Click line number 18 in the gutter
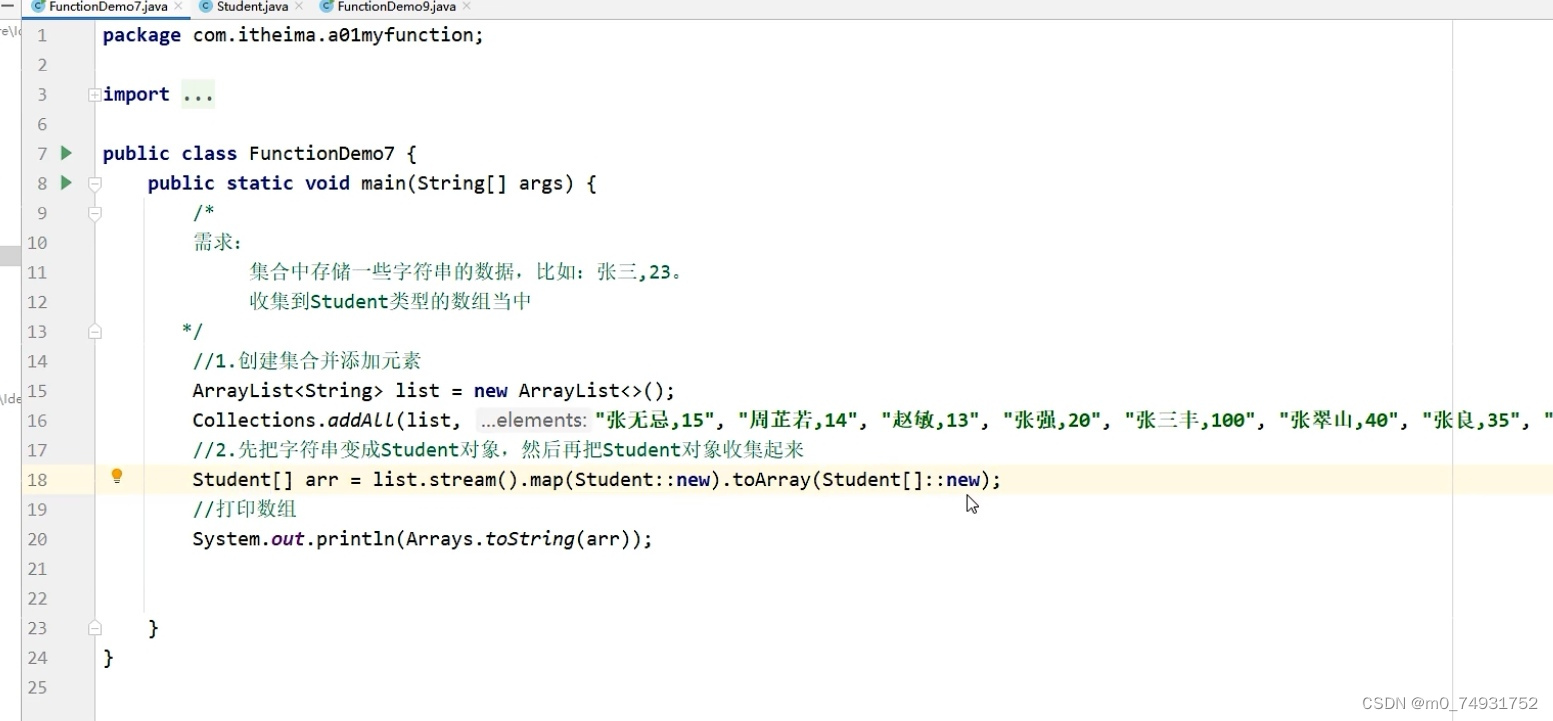Screen dimensions: 1553x721 (x=37, y=480)
